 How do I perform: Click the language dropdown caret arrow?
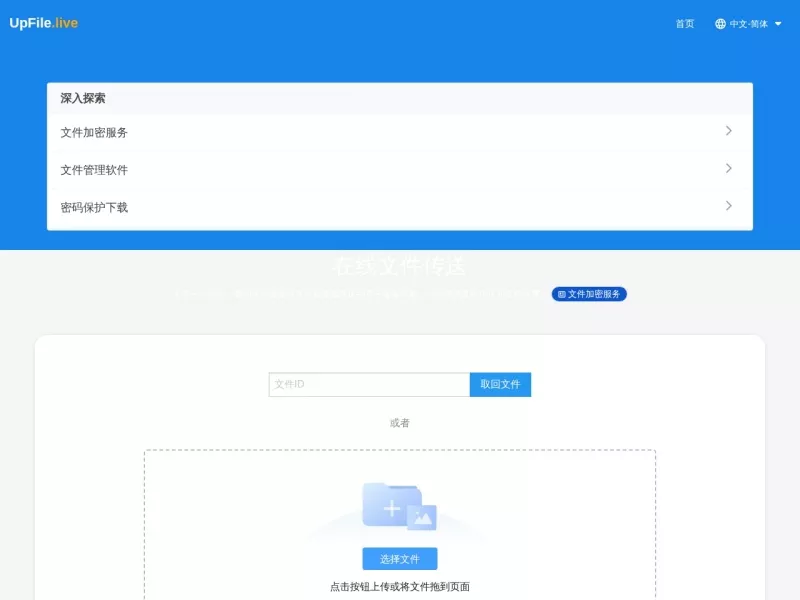click(778, 24)
